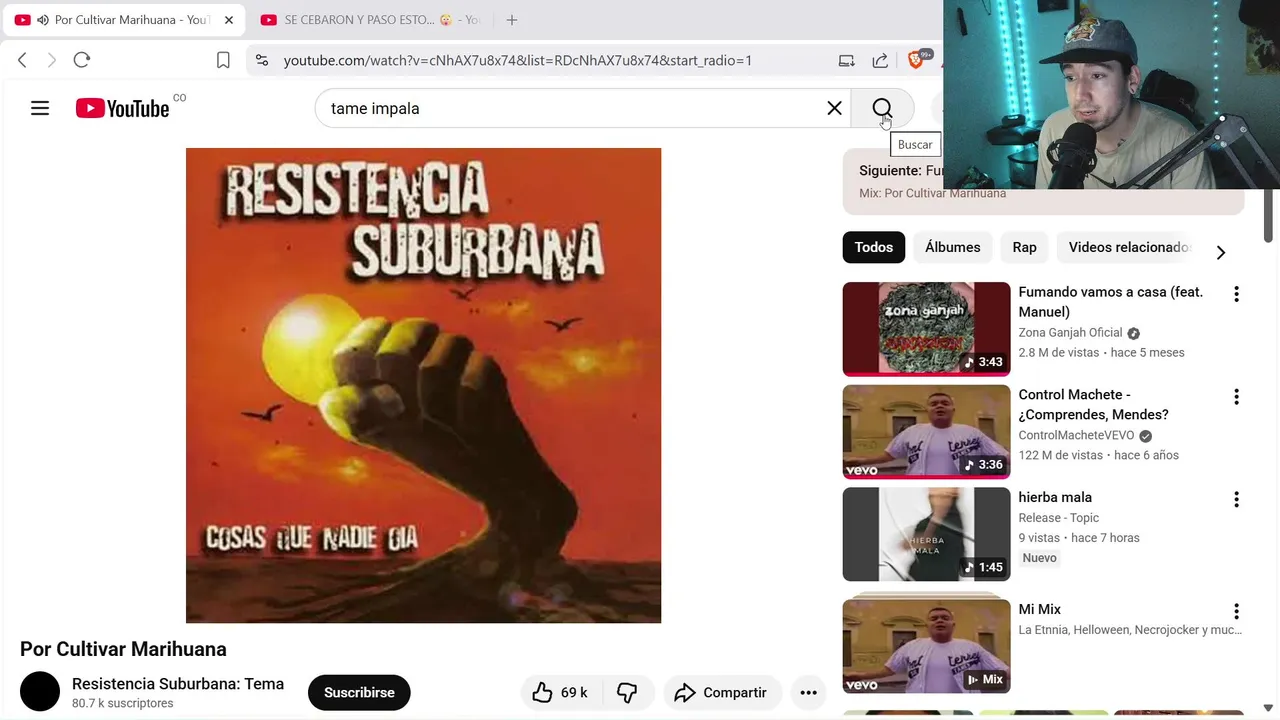Image resolution: width=1280 pixels, height=720 pixels.
Task: Switch to the SE CEBARON Y PASO ESTO tab
Action: click(x=370, y=20)
